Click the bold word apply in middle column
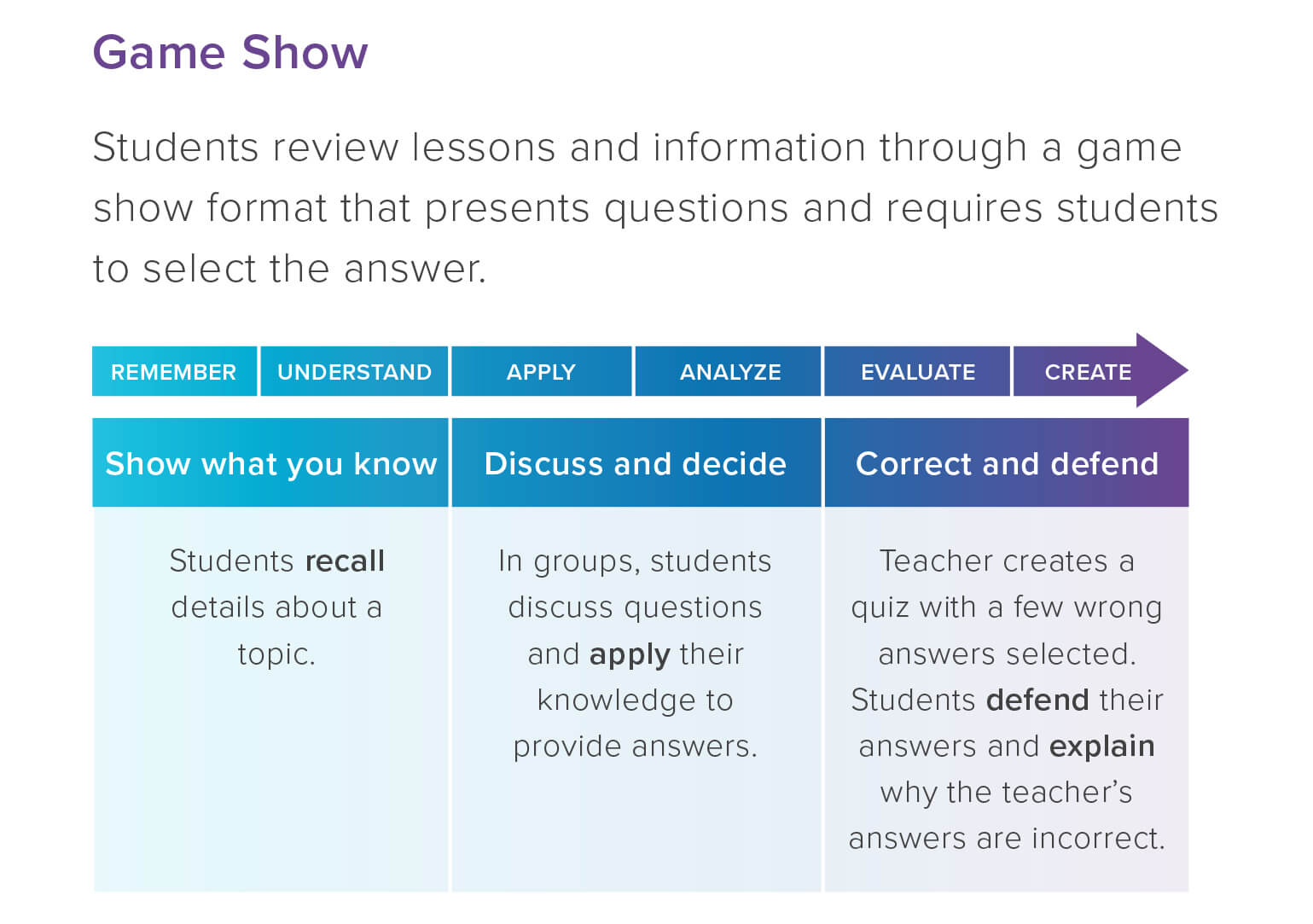The height and width of the screenshot is (924, 1313). click(x=630, y=654)
